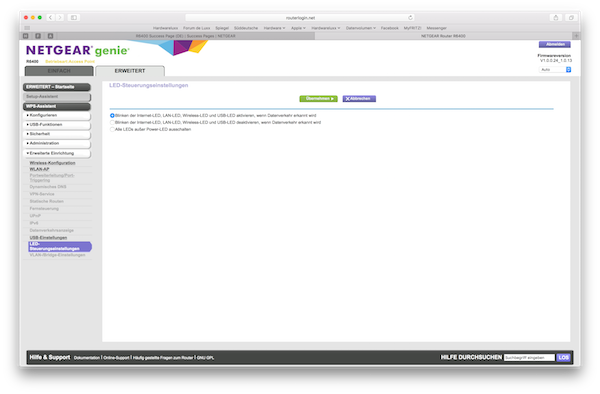Expand the Sicherheit sidebar section
Screen dimensions: 600x394
(57, 134)
